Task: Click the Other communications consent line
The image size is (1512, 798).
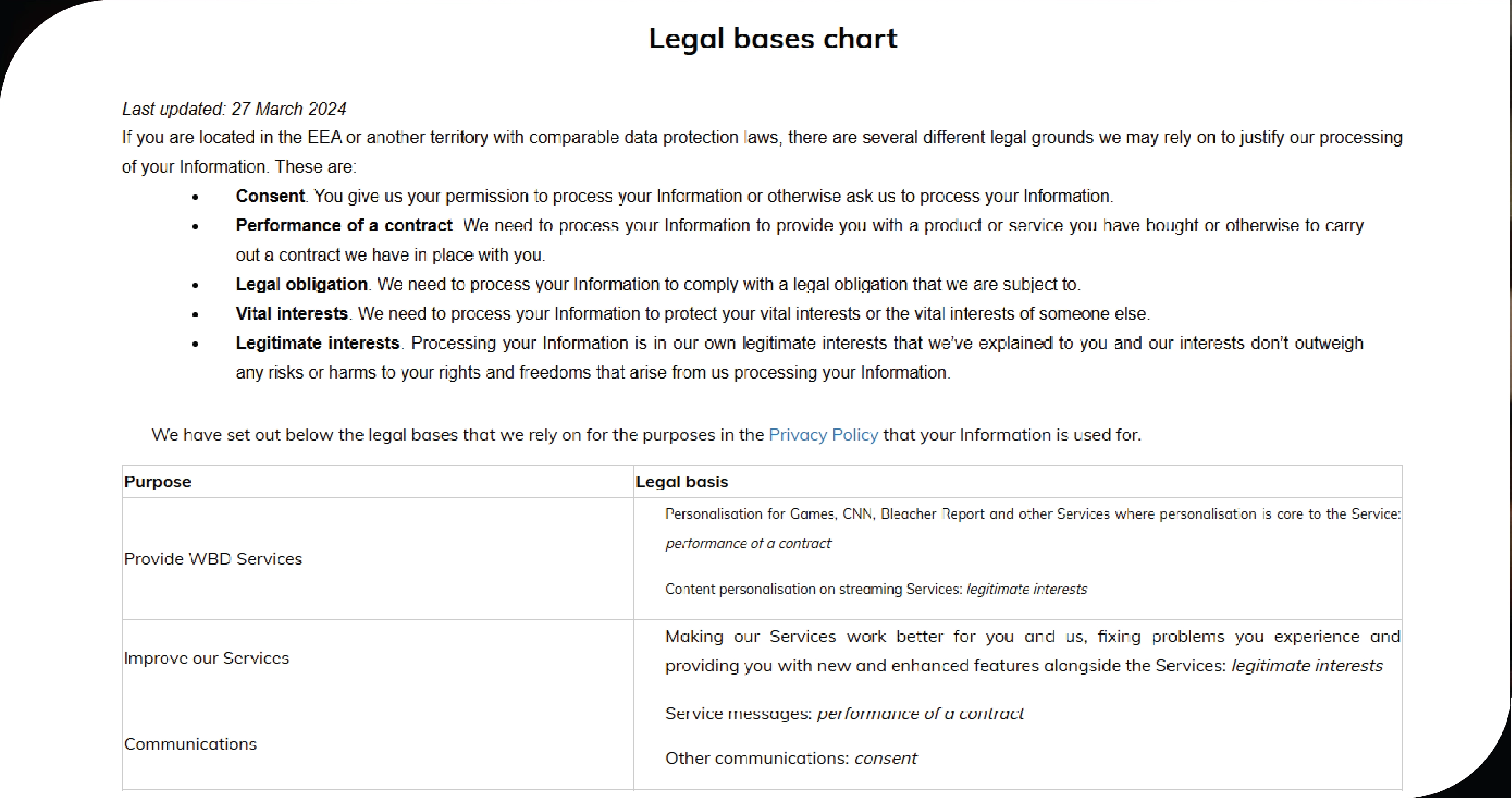Action: [x=790, y=759]
